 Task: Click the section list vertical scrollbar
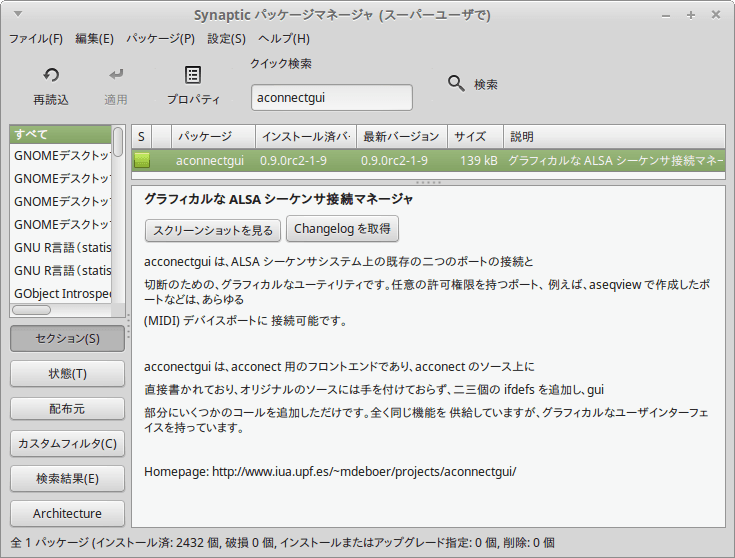118,142
